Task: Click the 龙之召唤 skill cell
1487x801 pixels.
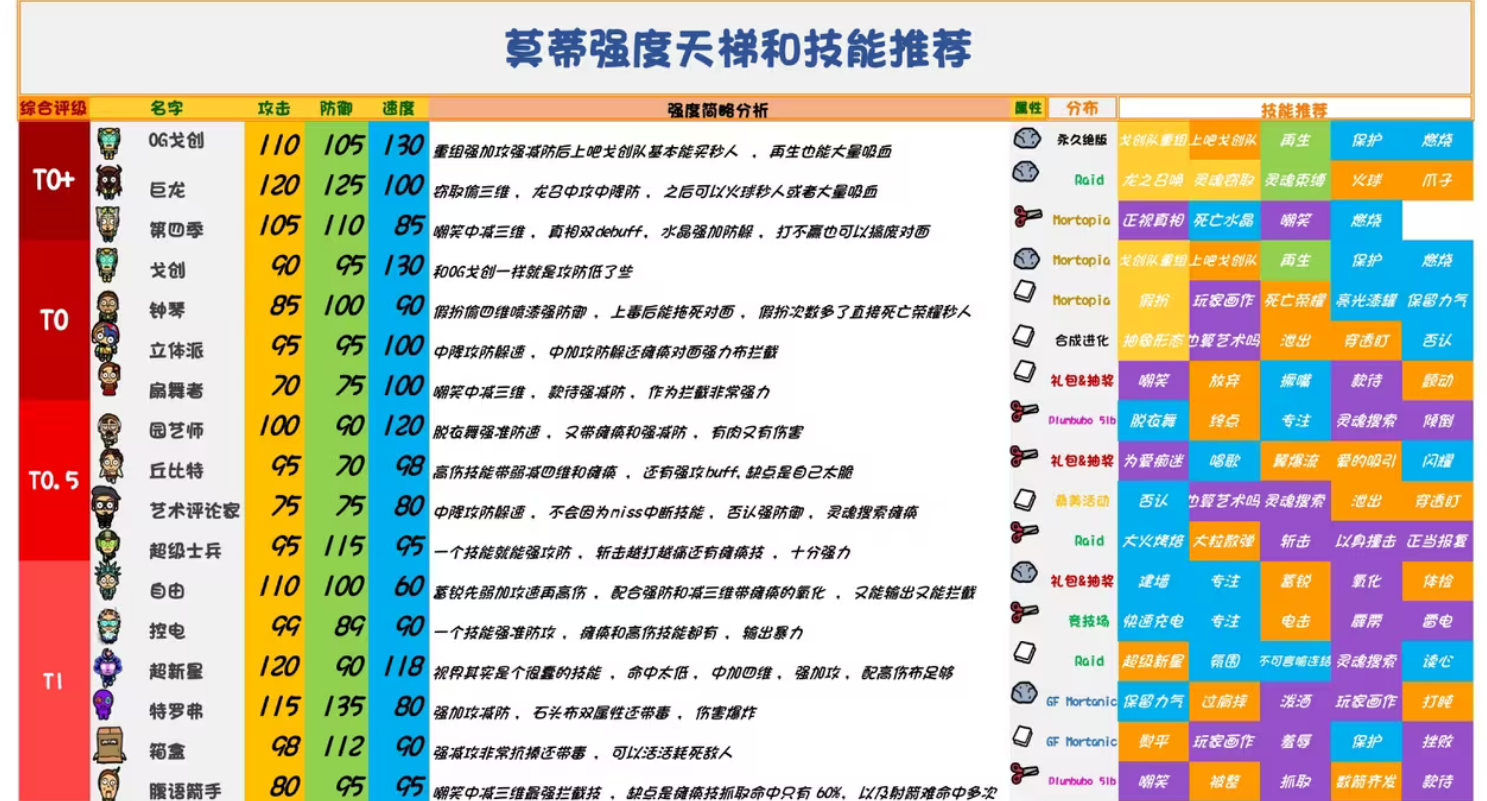Action: pyautogui.click(x=1153, y=180)
